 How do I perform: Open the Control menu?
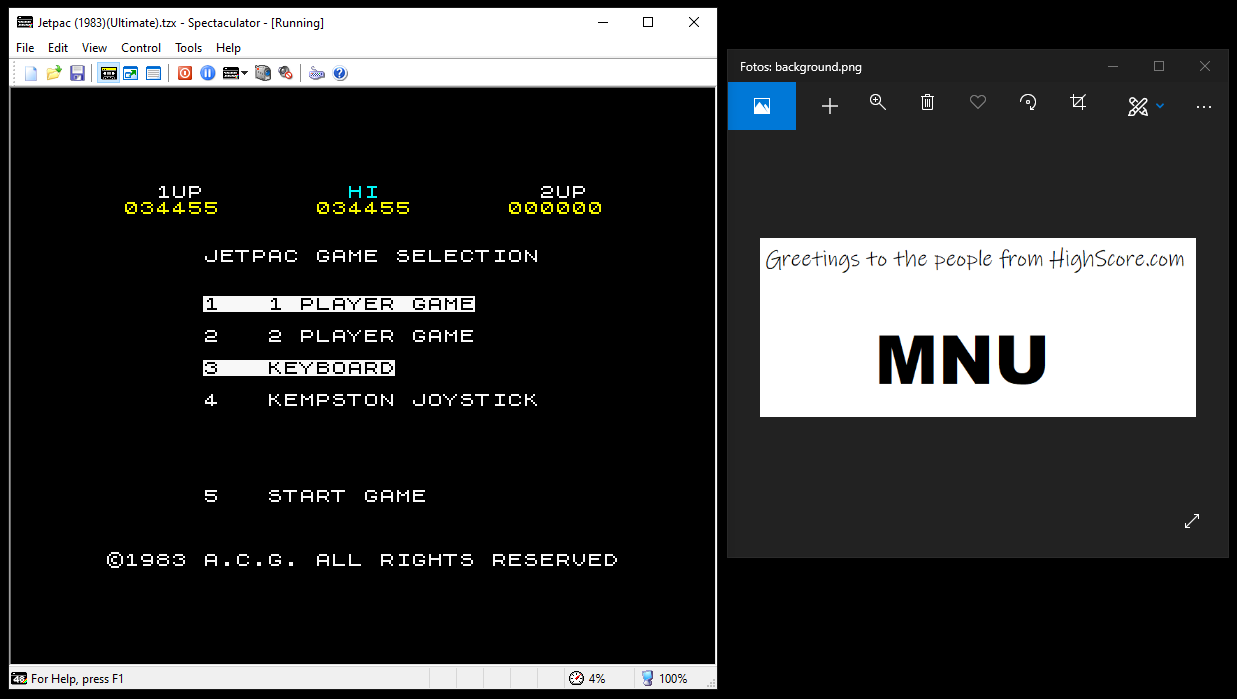coord(141,47)
